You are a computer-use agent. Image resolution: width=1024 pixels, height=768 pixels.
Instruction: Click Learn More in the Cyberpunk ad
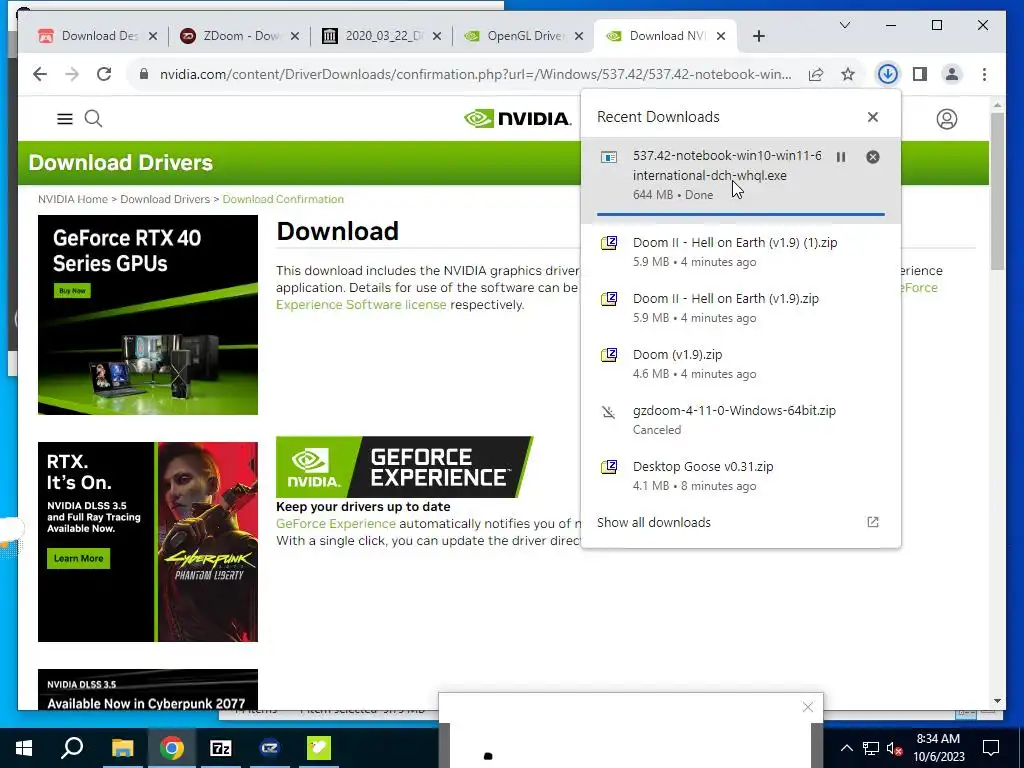coord(78,558)
